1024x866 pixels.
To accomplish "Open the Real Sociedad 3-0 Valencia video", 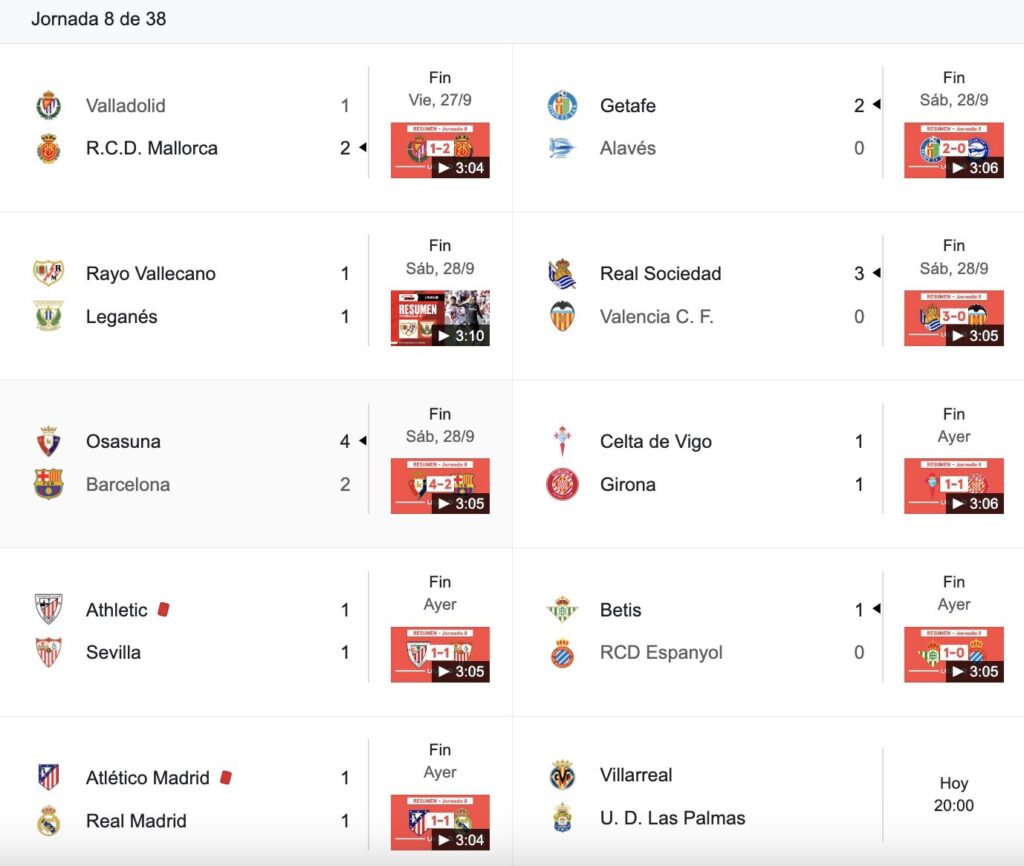I will pyautogui.click(x=953, y=318).
